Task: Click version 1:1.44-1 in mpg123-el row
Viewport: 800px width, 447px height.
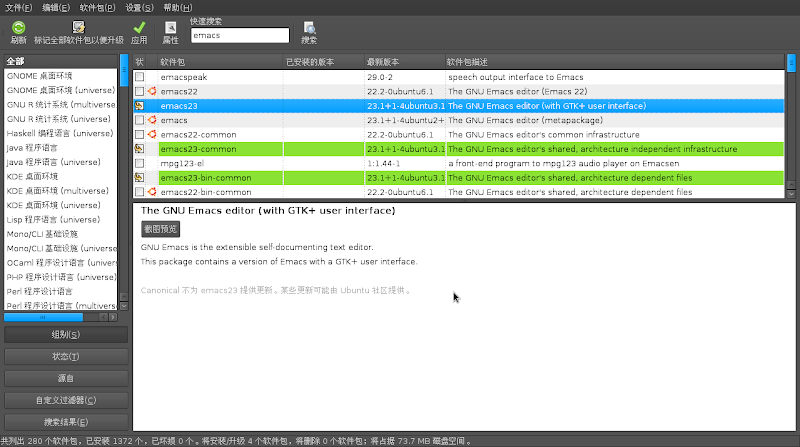Action: [x=384, y=163]
